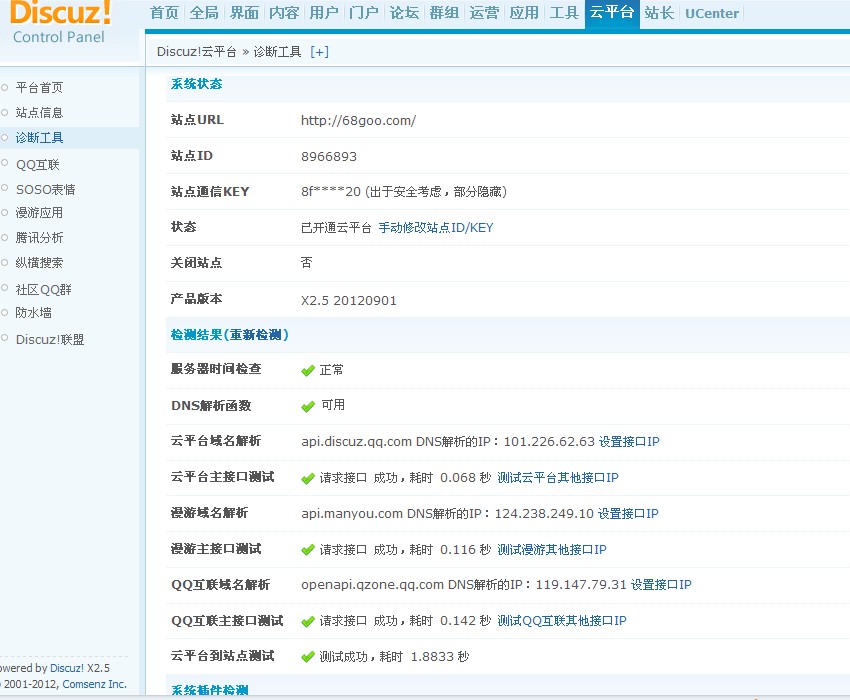Screen dimensions: 850x700
Task: Click 手动修改站点ID/KEY link
Action: (x=435, y=228)
